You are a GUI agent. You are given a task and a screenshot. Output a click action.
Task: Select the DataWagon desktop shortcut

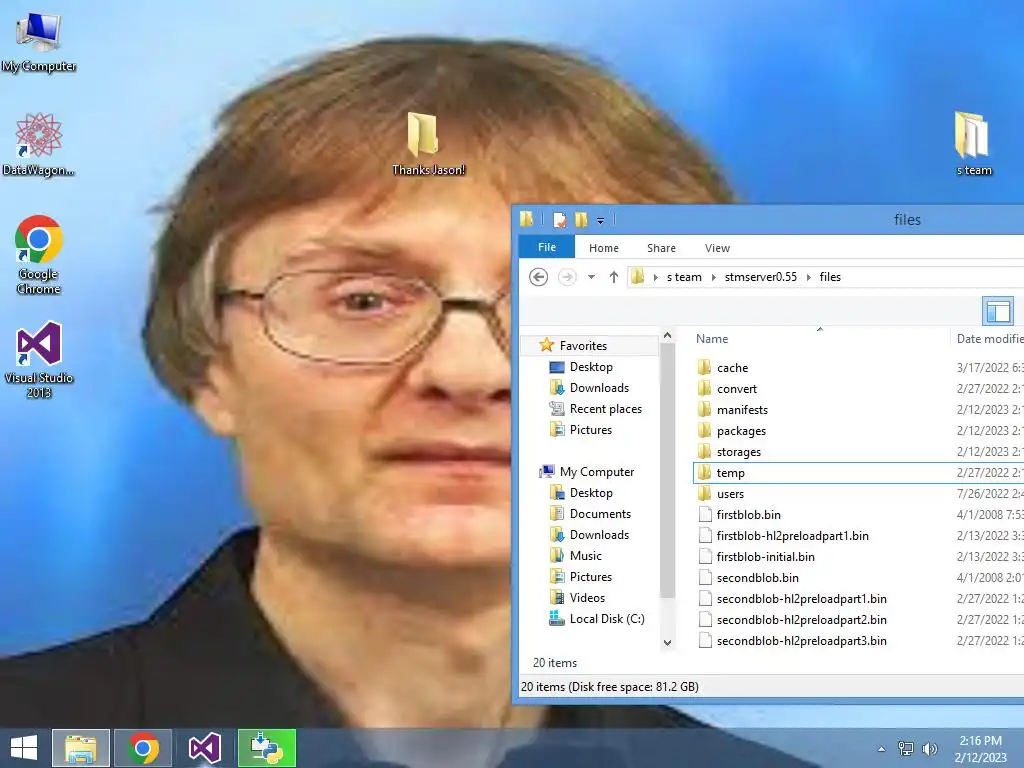pos(39,144)
